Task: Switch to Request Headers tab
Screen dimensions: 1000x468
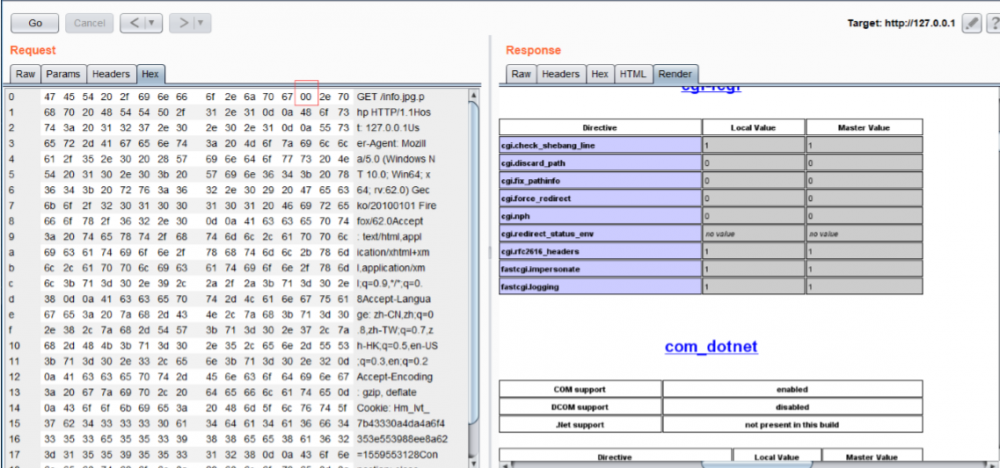Action: pyautogui.click(x=111, y=74)
